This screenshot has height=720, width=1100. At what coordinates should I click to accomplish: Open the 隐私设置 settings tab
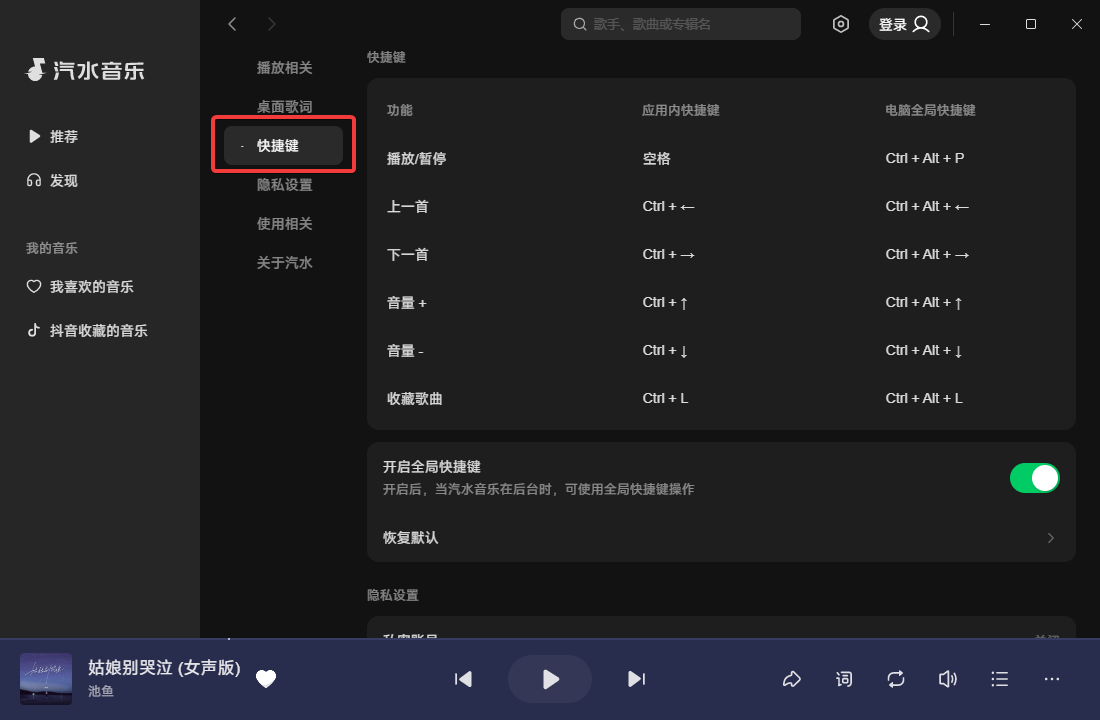point(285,184)
